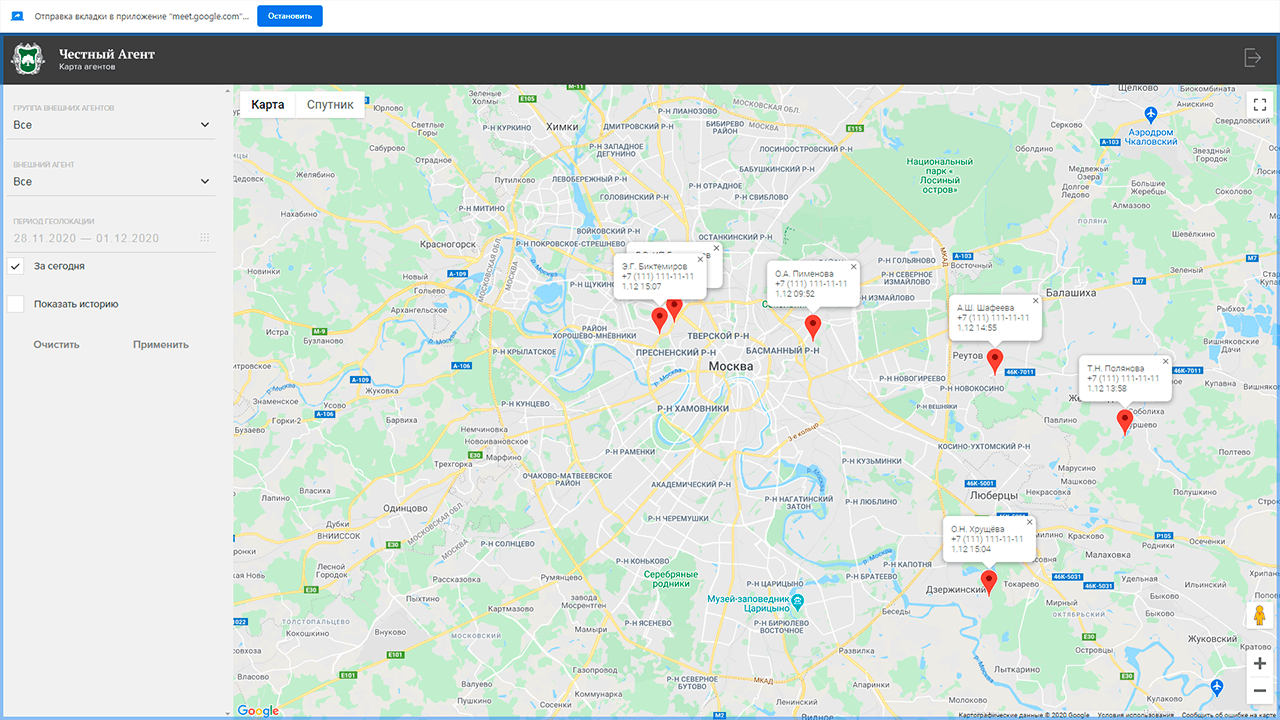This screenshot has width=1280, height=720.
Task: Zoom in the map with plus
Action: [1260, 664]
